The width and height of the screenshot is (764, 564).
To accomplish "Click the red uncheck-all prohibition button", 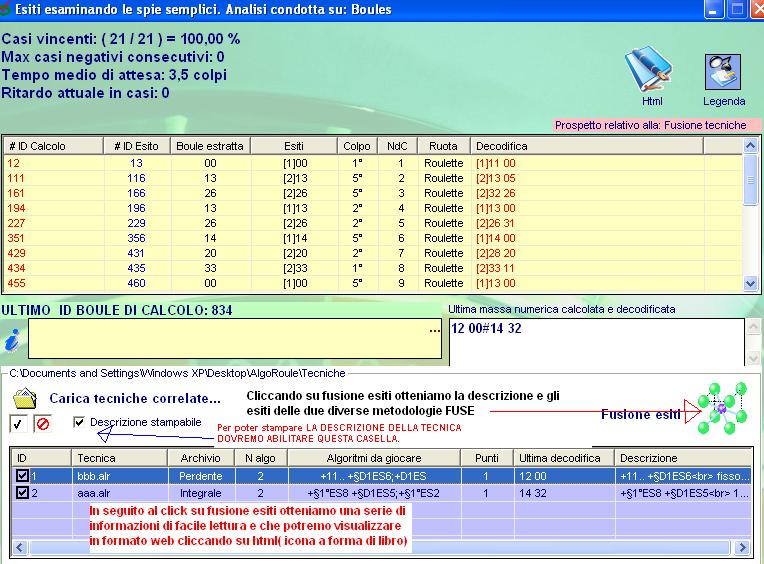I will (x=42, y=424).
